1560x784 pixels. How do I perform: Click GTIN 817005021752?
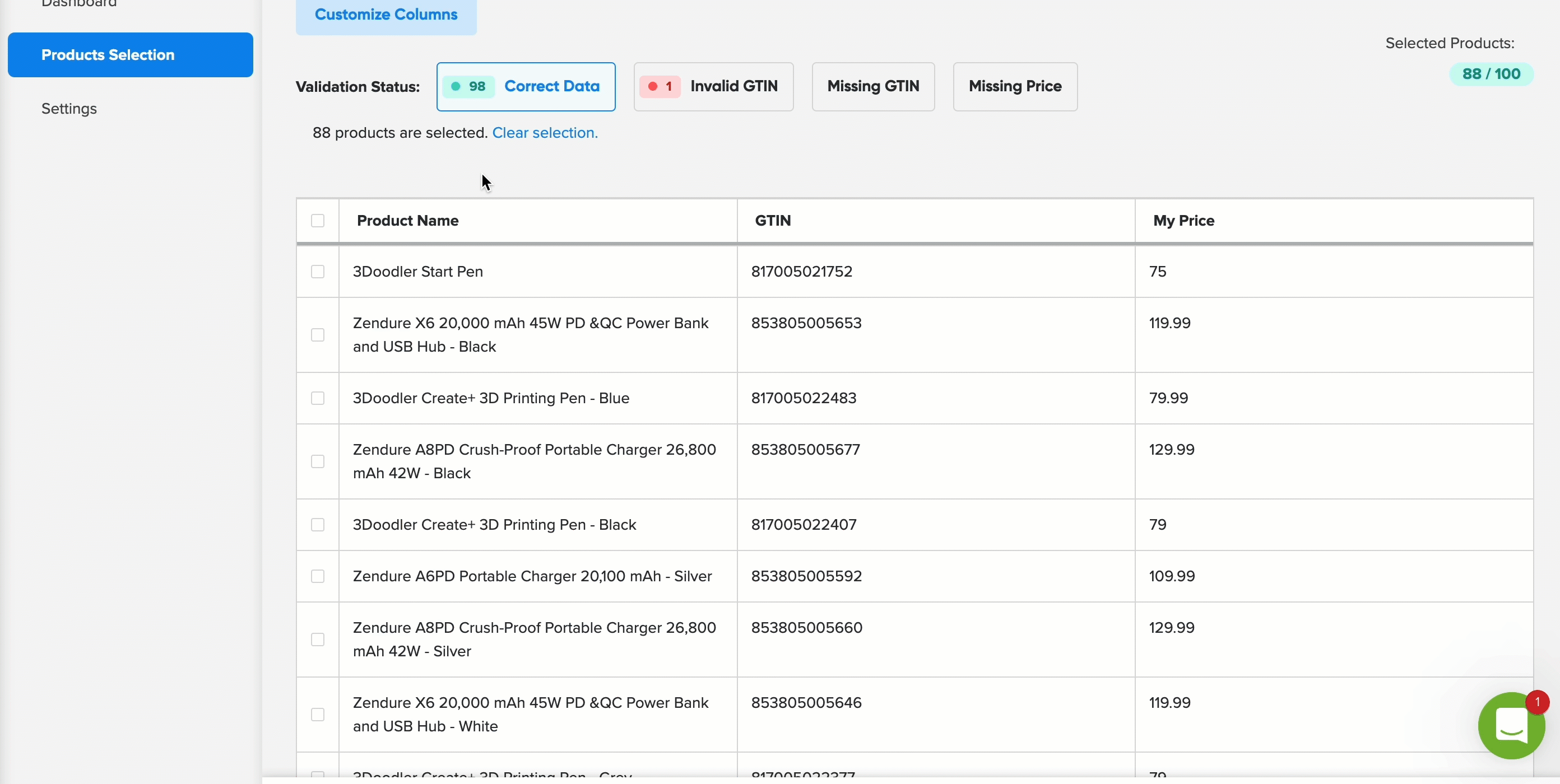pos(802,271)
